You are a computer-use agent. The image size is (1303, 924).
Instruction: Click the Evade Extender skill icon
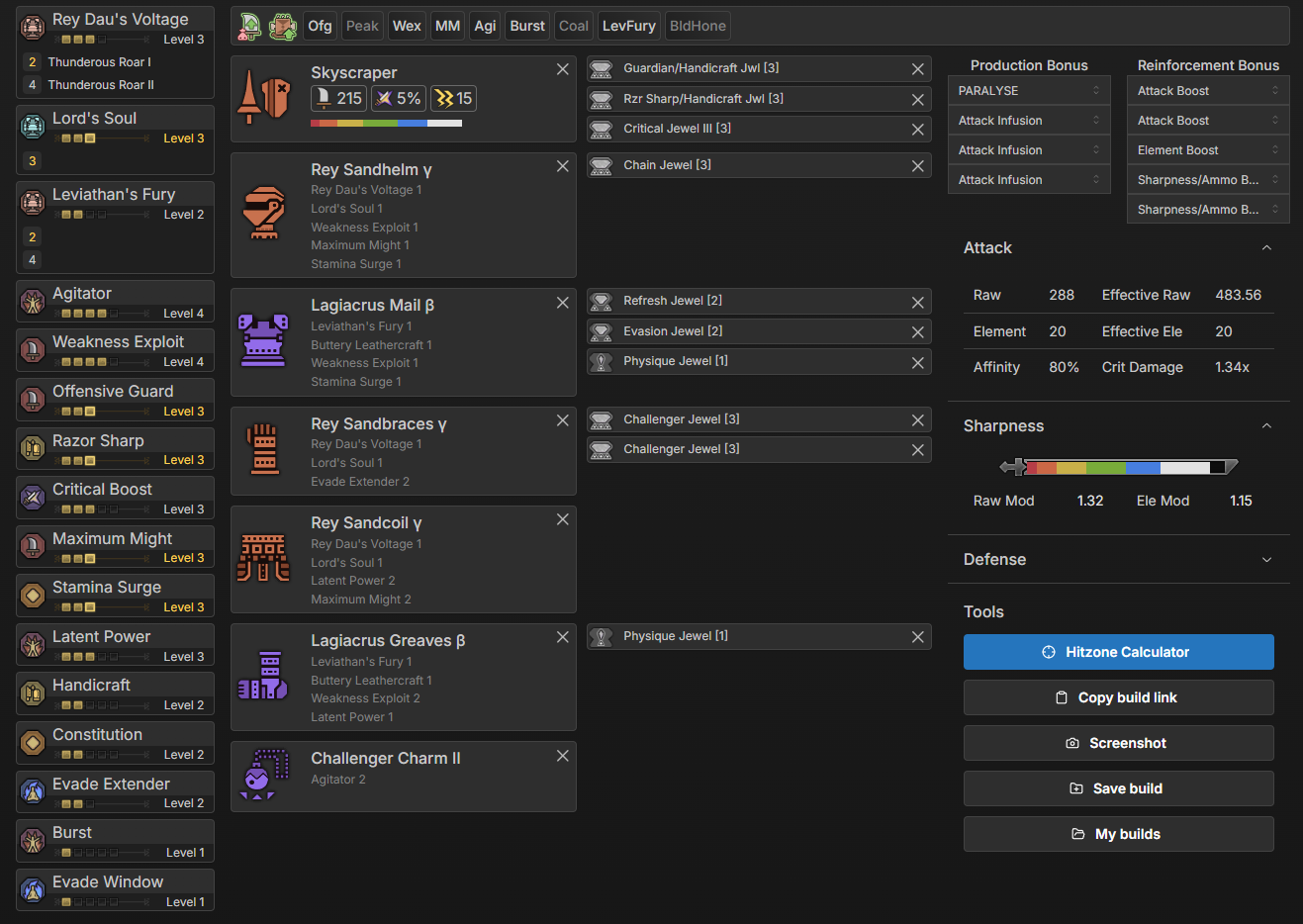pyautogui.click(x=33, y=791)
